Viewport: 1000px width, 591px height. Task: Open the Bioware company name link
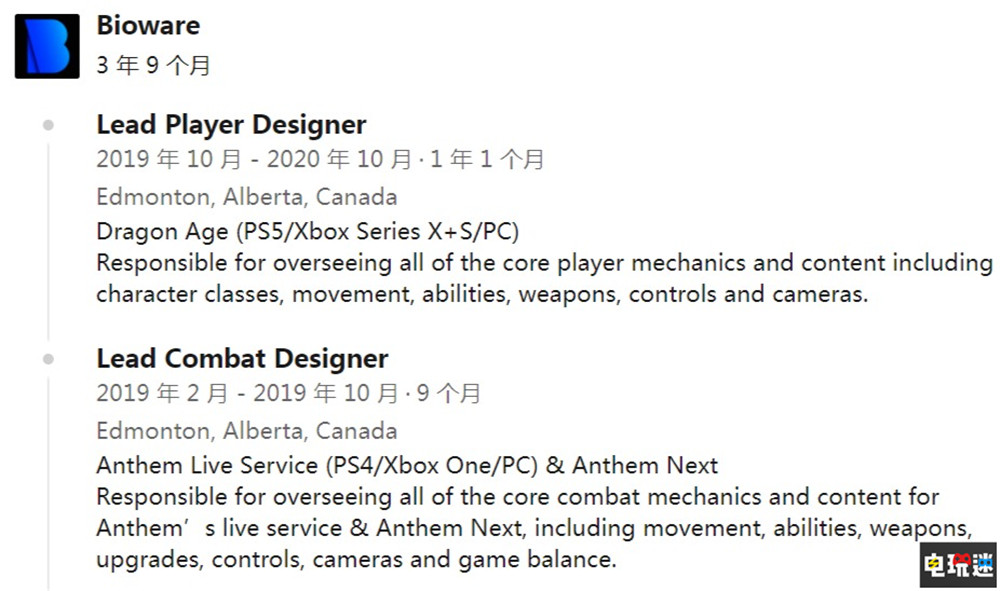pos(148,25)
